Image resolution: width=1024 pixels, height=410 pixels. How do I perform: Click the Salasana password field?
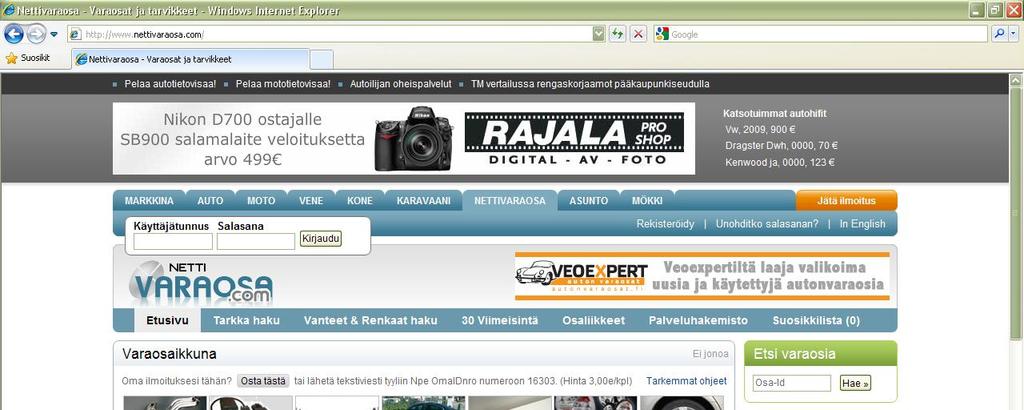pyautogui.click(x=256, y=242)
